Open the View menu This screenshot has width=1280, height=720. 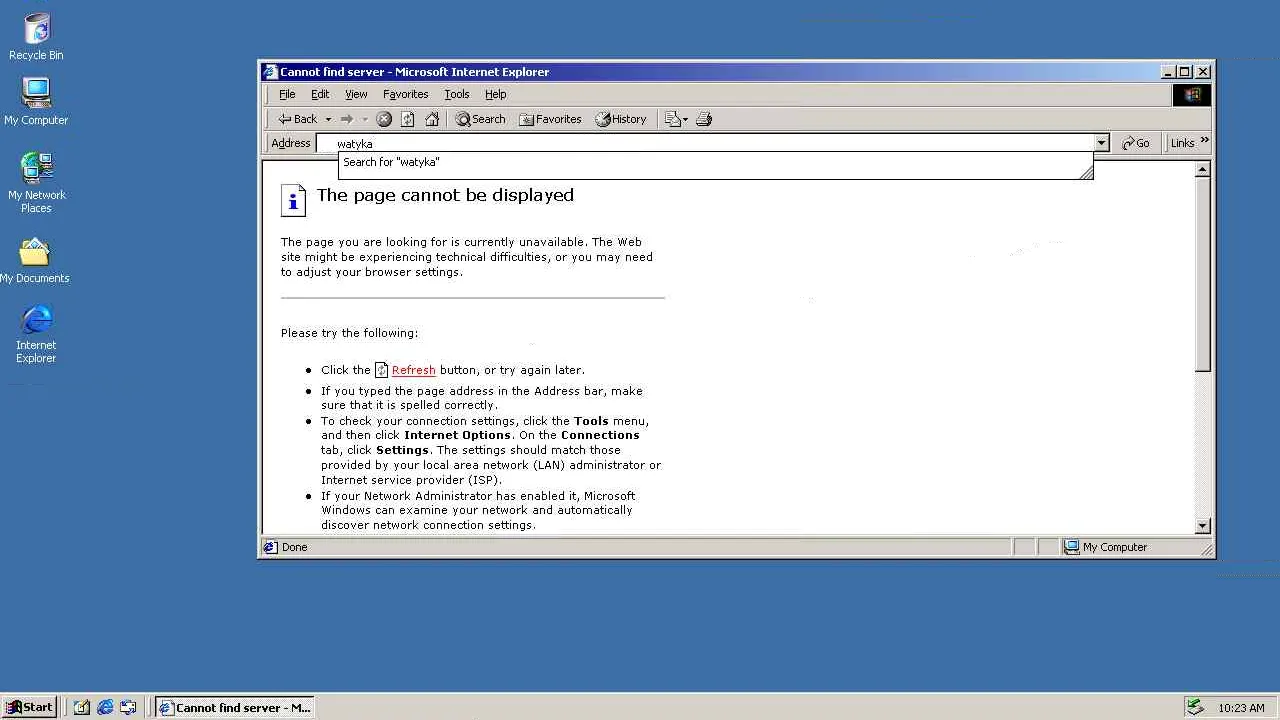(x=356, y=94)
